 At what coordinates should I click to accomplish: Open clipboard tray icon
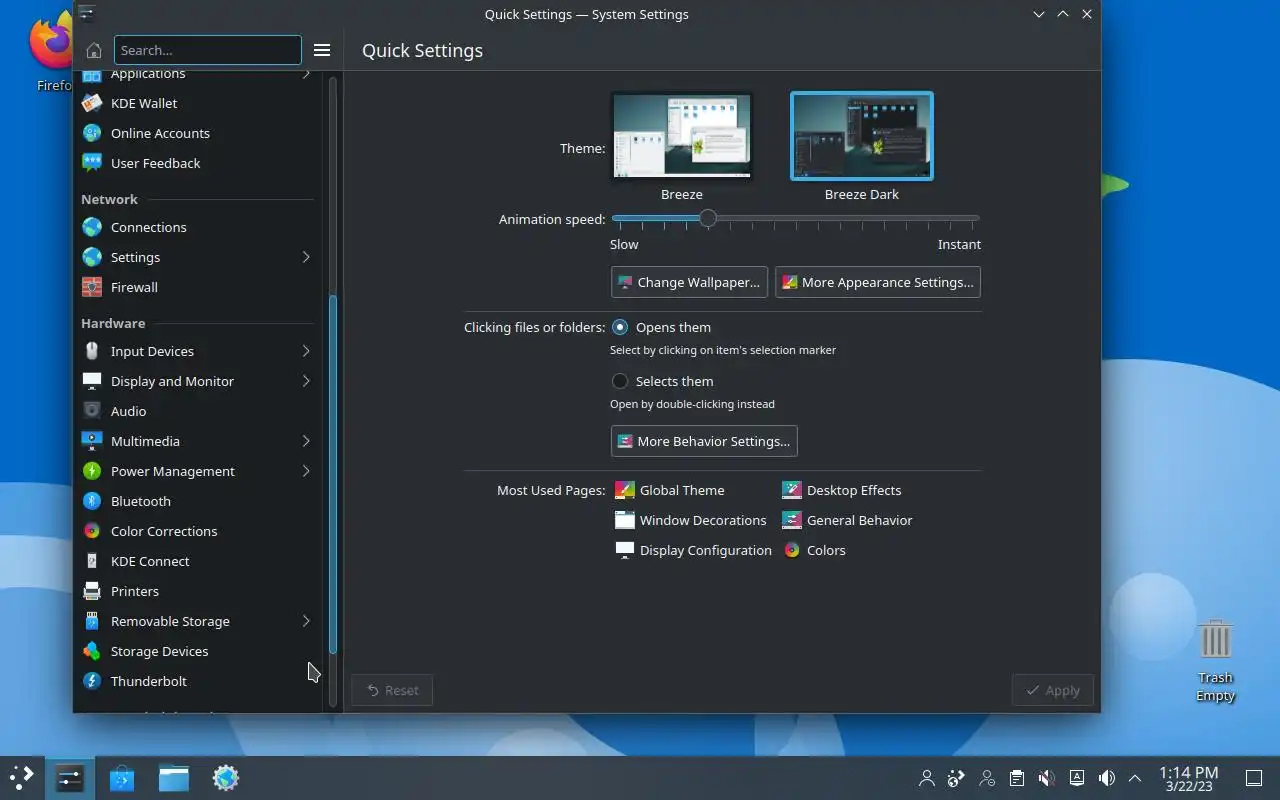point(1016,778)
